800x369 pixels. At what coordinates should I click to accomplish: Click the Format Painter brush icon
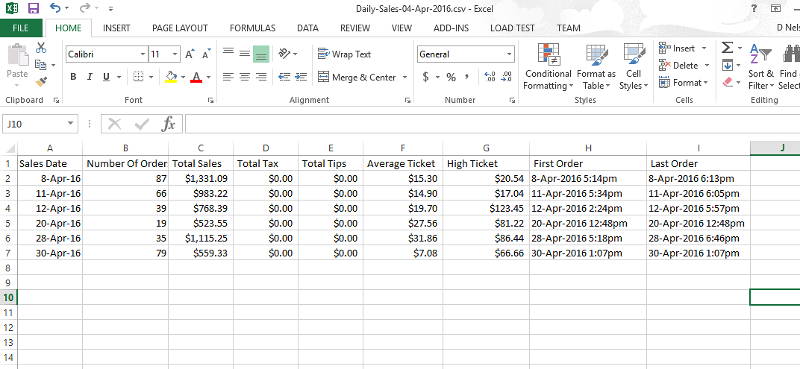point(41,82)
